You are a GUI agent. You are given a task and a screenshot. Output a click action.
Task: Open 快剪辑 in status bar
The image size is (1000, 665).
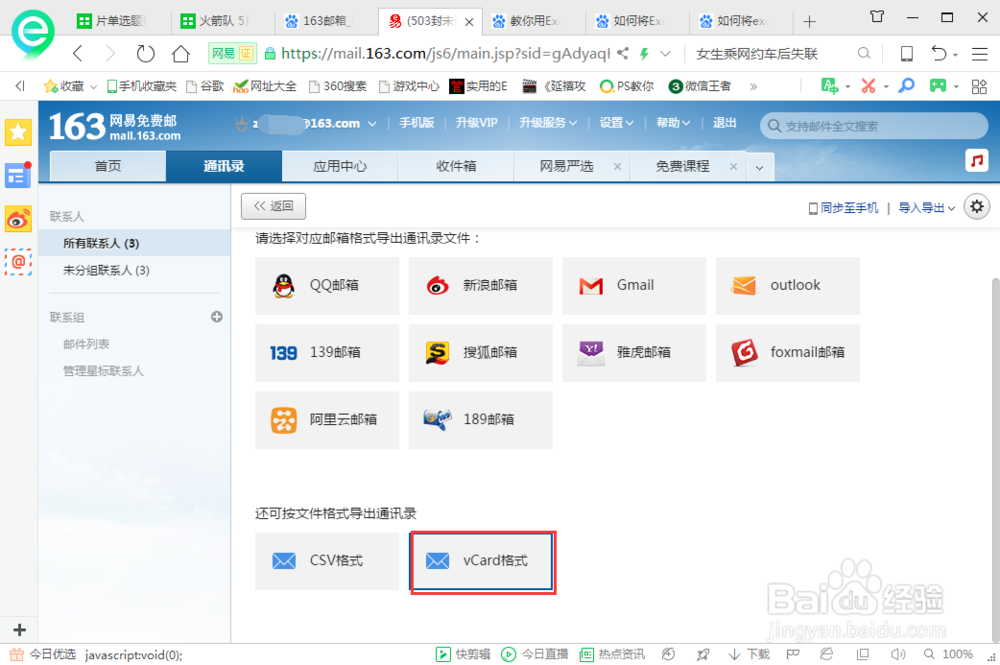463,654
